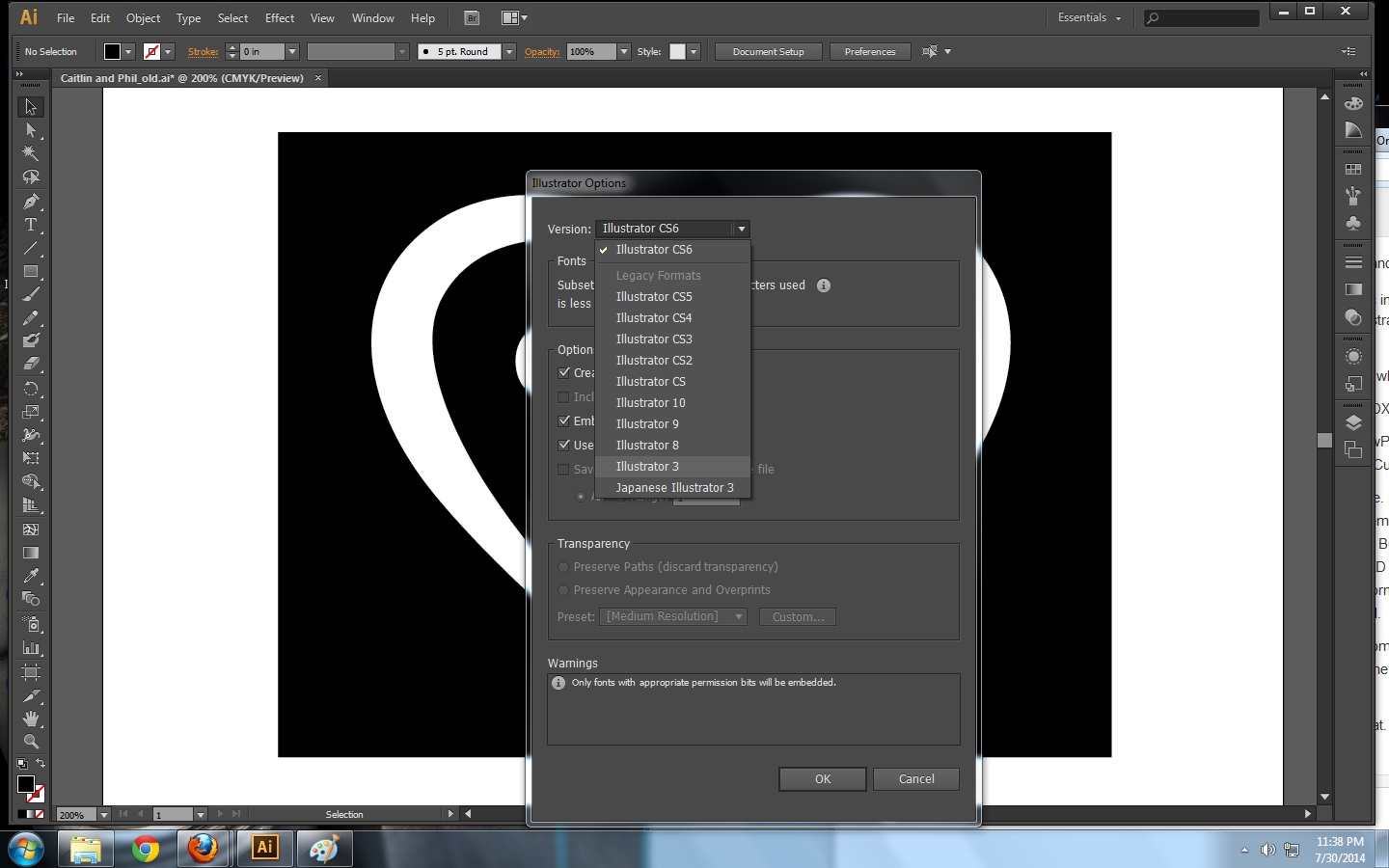
Task: Select the Direct Selection tool
Action: tap(31, 130)
